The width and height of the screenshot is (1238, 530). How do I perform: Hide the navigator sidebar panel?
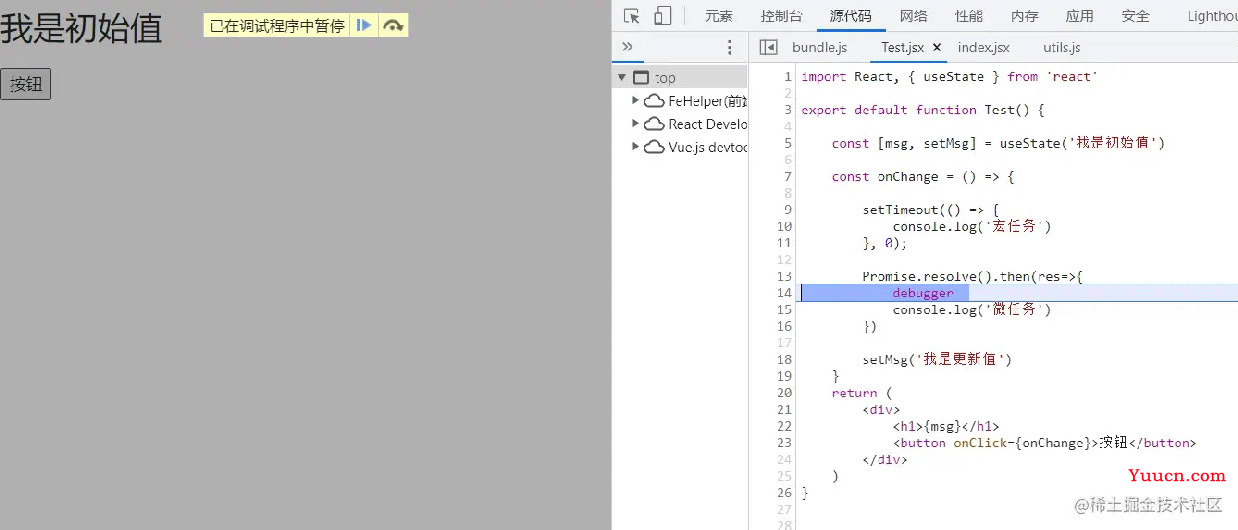point(768,47)
